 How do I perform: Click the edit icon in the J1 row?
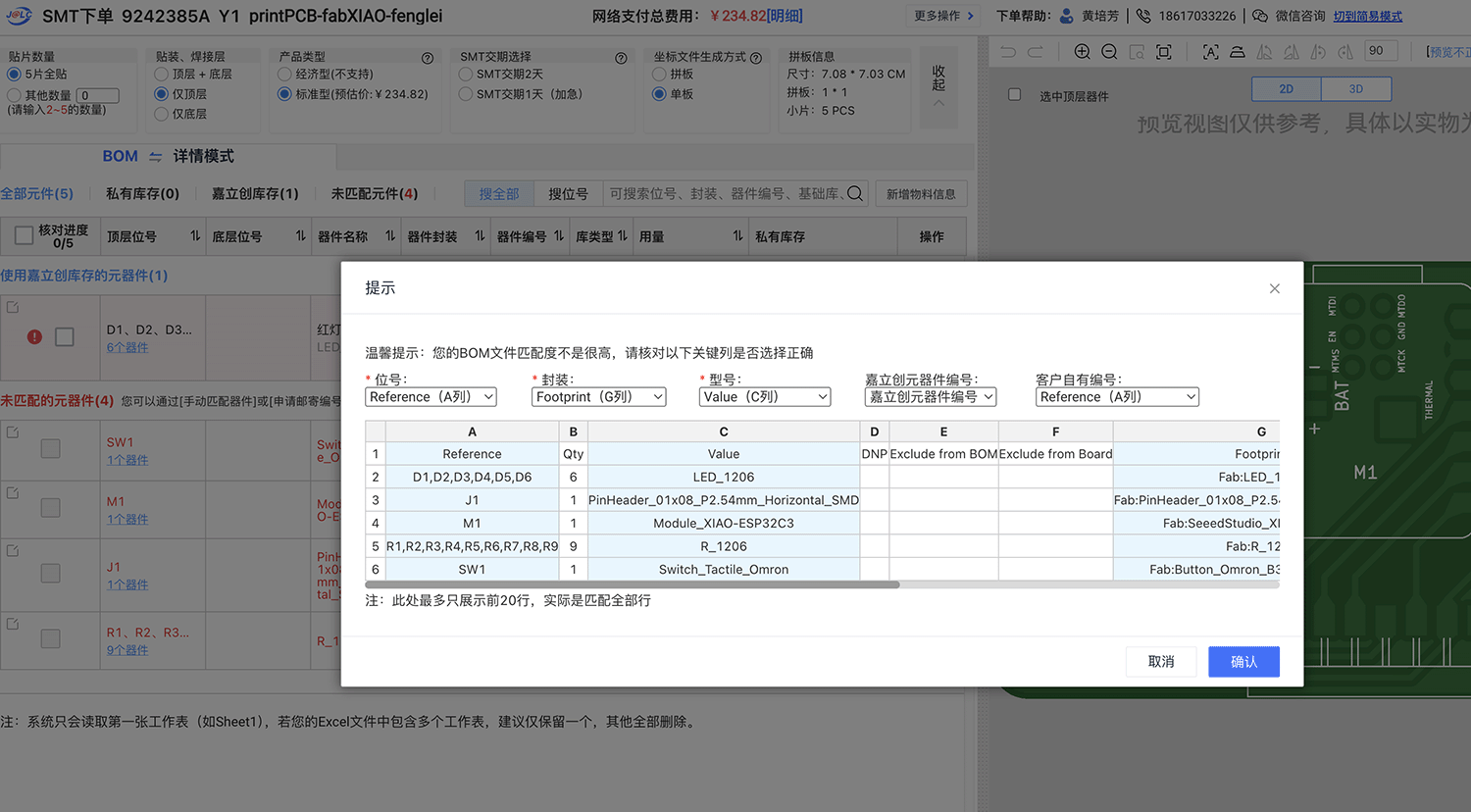13,550
